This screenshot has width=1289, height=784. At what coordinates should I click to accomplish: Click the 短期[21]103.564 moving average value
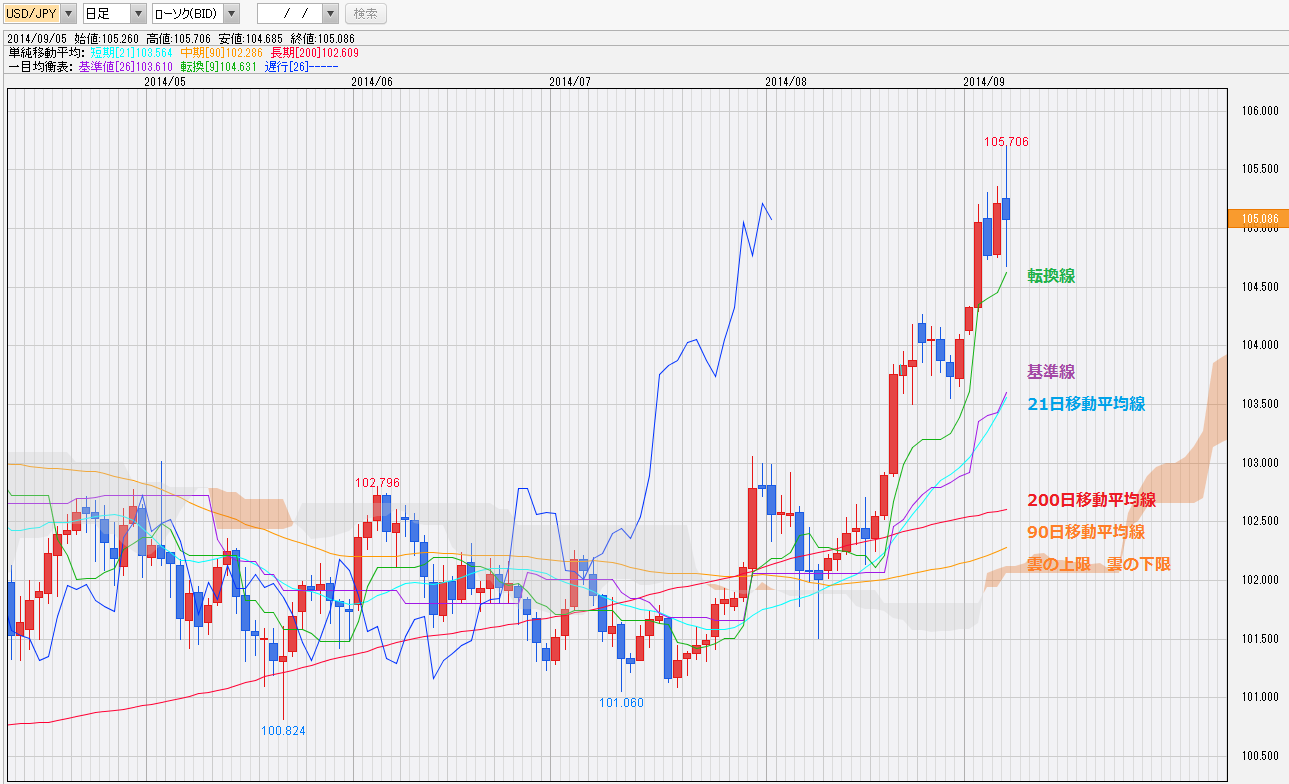[x=131, y=52]
